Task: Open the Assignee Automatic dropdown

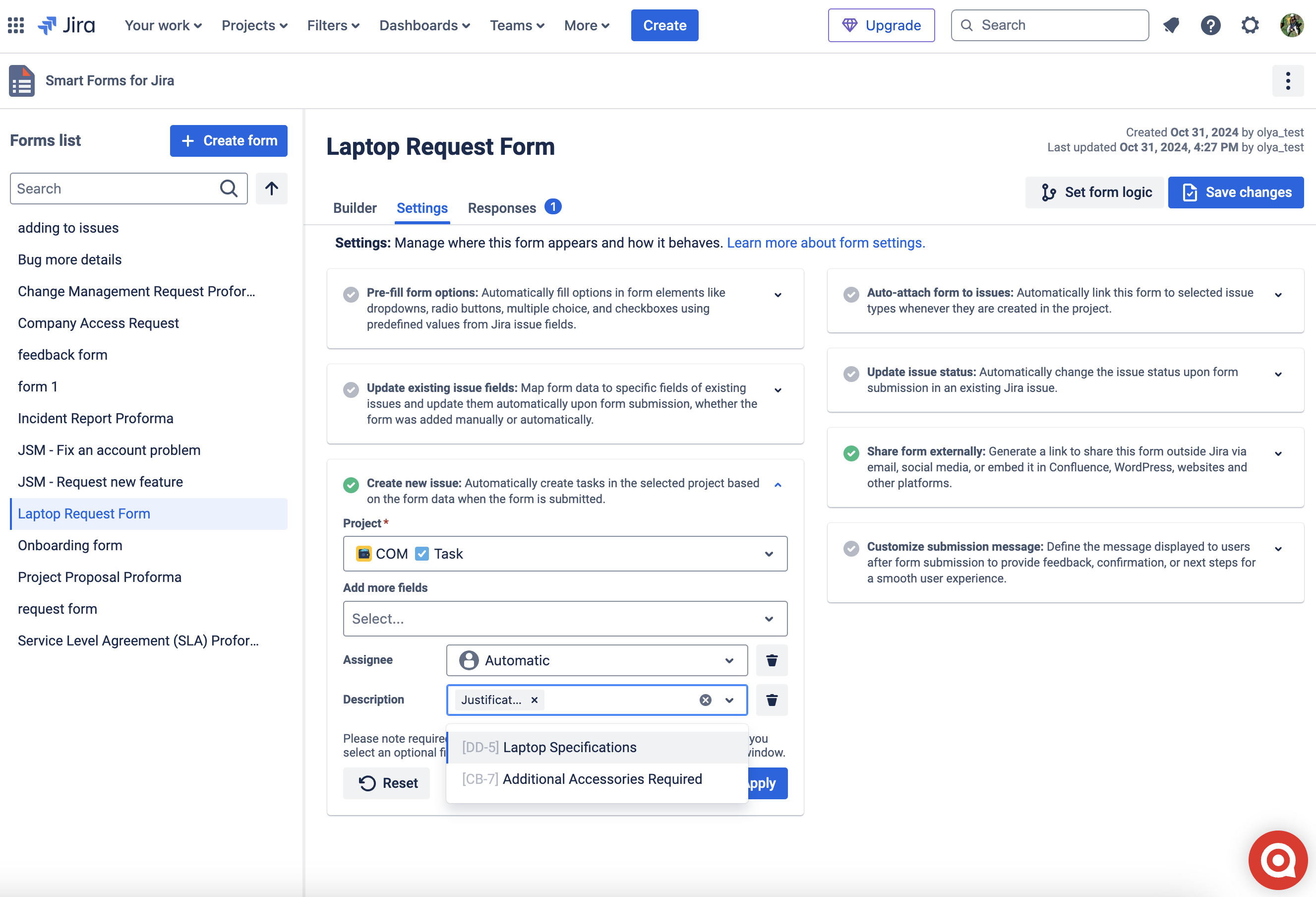Action: pyautogui.click(x=597, y=660)
